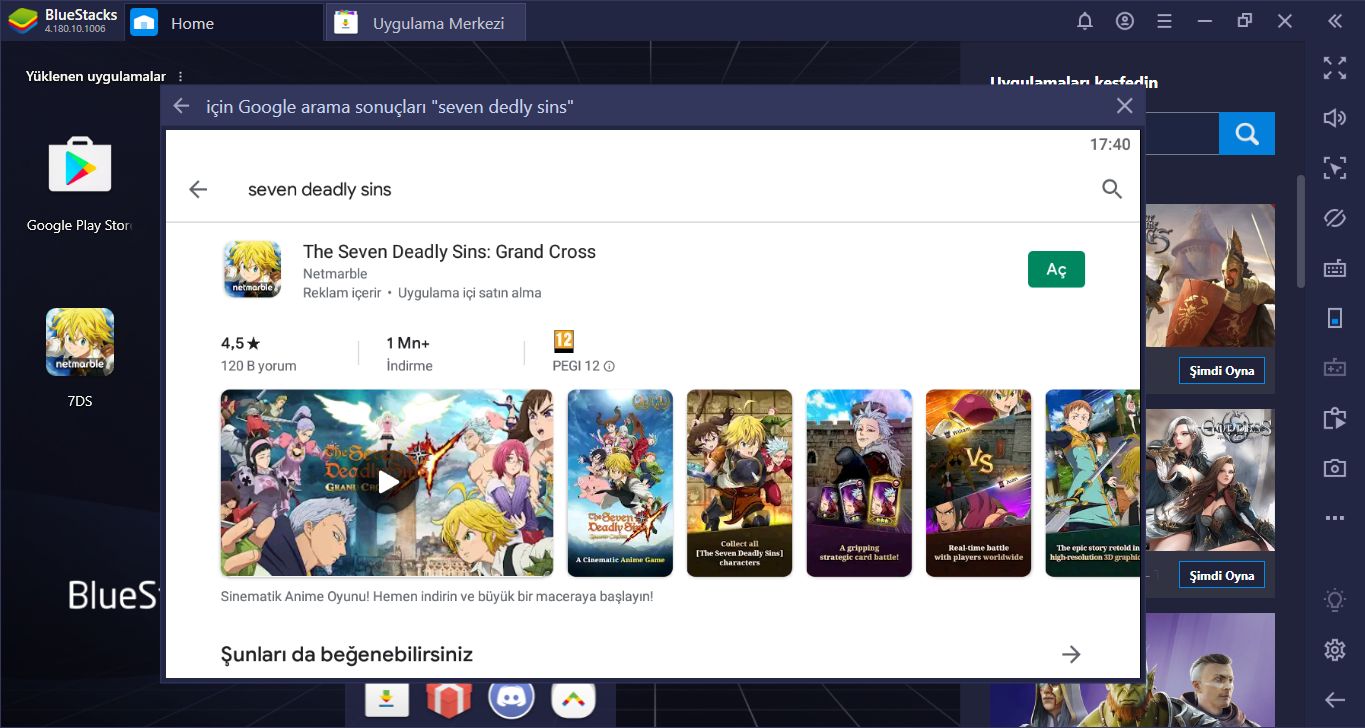Click the media folder play icon in toolbar
The height and width of the screenshot is (728, 1365).
point(1335,418)
